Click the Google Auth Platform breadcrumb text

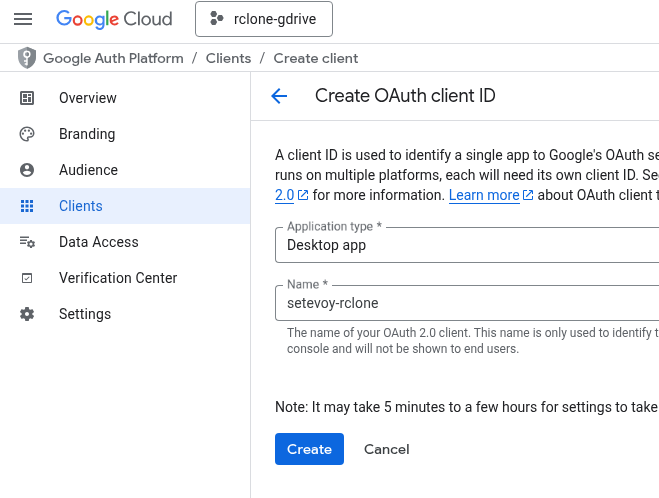coord(113,58)
